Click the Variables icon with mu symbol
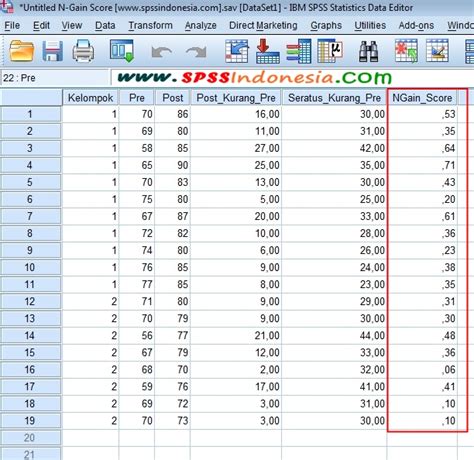The image size is (474, 460). point(330,51)
